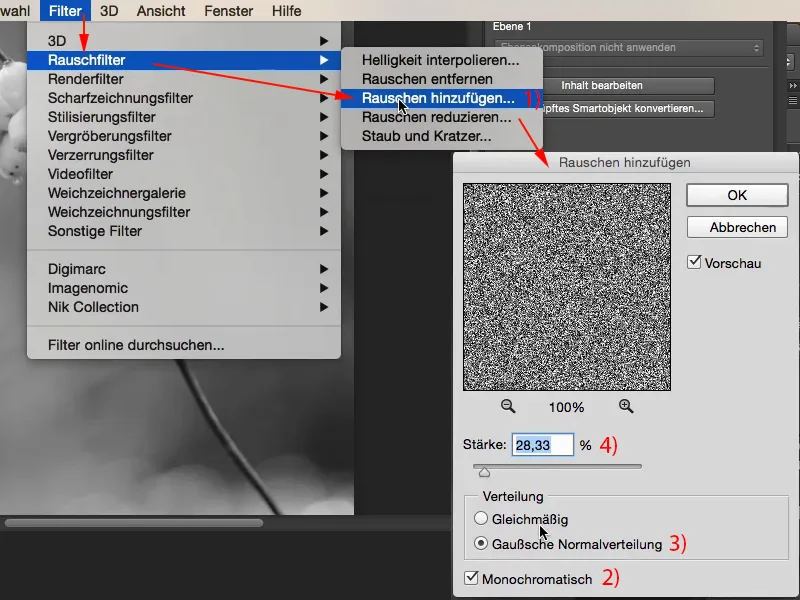Enable the Vorschau preview checkbox
Image resolution: width=800 pixels, height=600 pixels.
point(694,262)
